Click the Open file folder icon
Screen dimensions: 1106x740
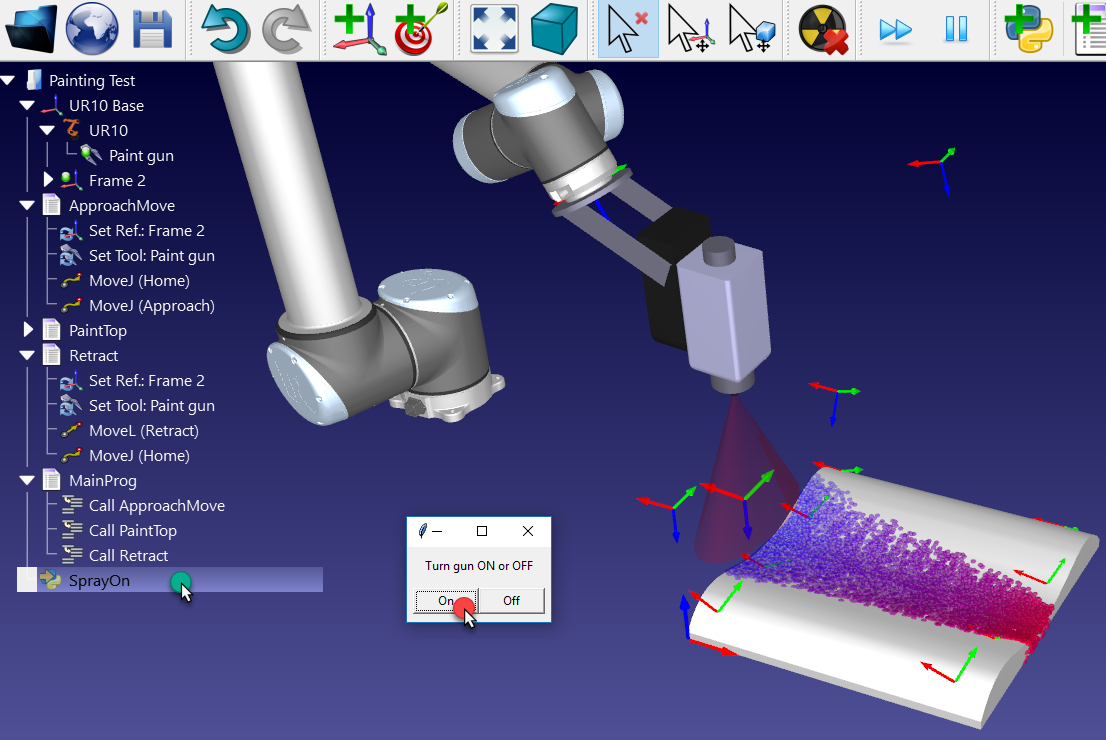(x=31, y=29)
